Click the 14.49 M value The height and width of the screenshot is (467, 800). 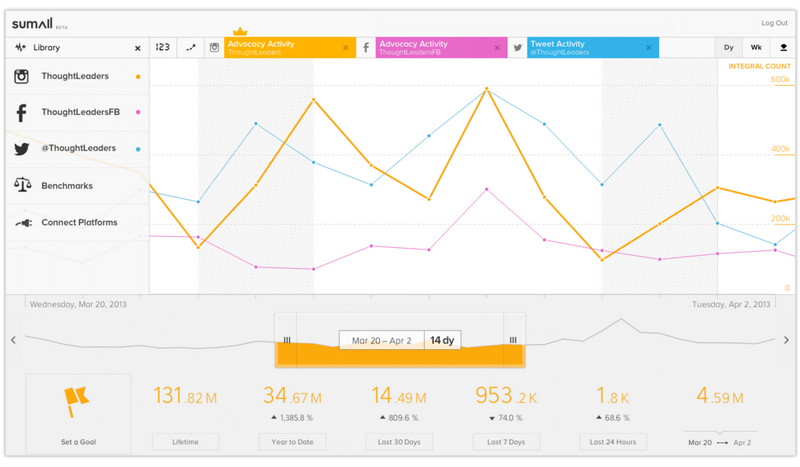pos(399,396)
